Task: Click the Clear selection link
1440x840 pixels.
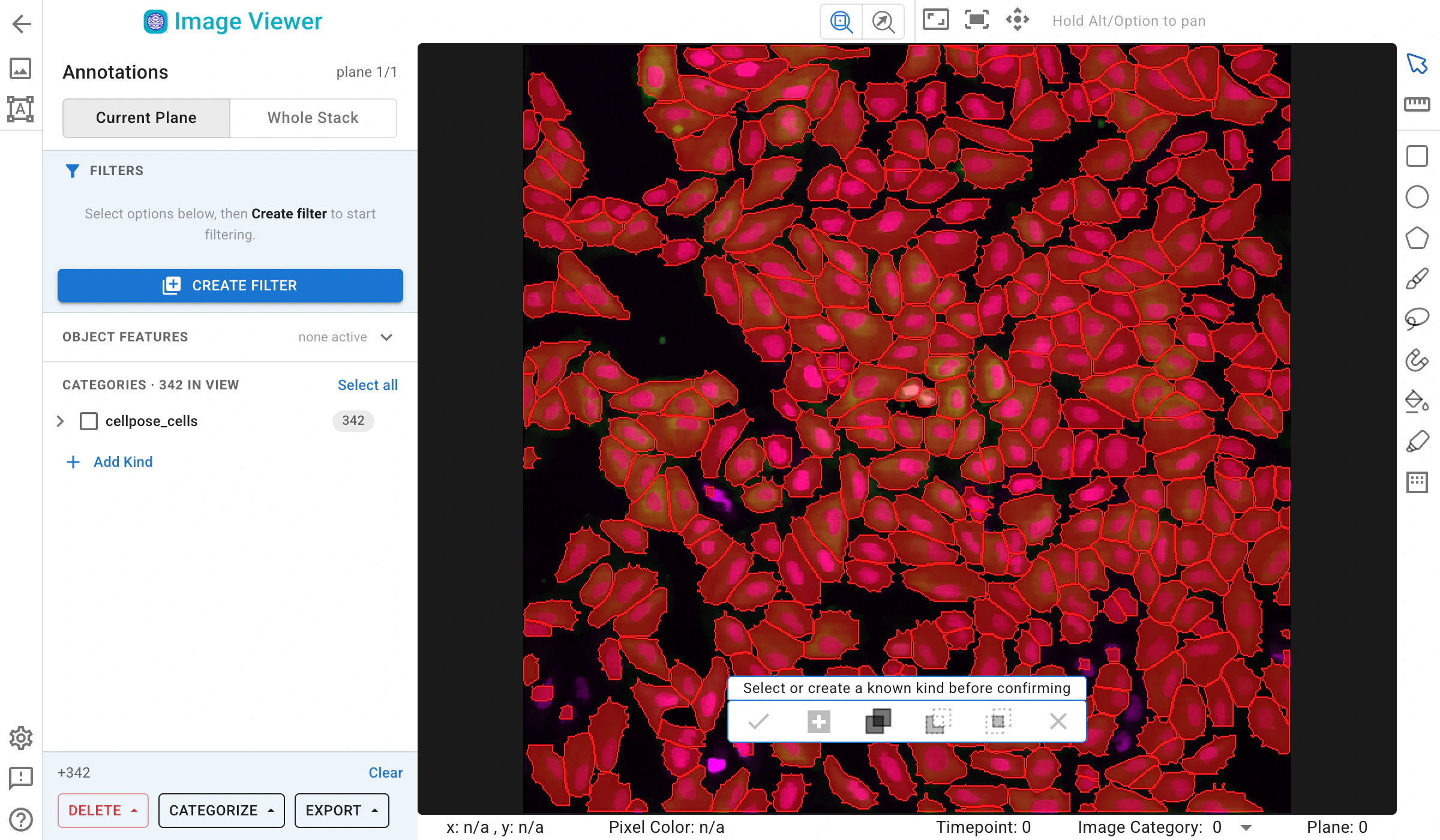Action: [386, 773]
